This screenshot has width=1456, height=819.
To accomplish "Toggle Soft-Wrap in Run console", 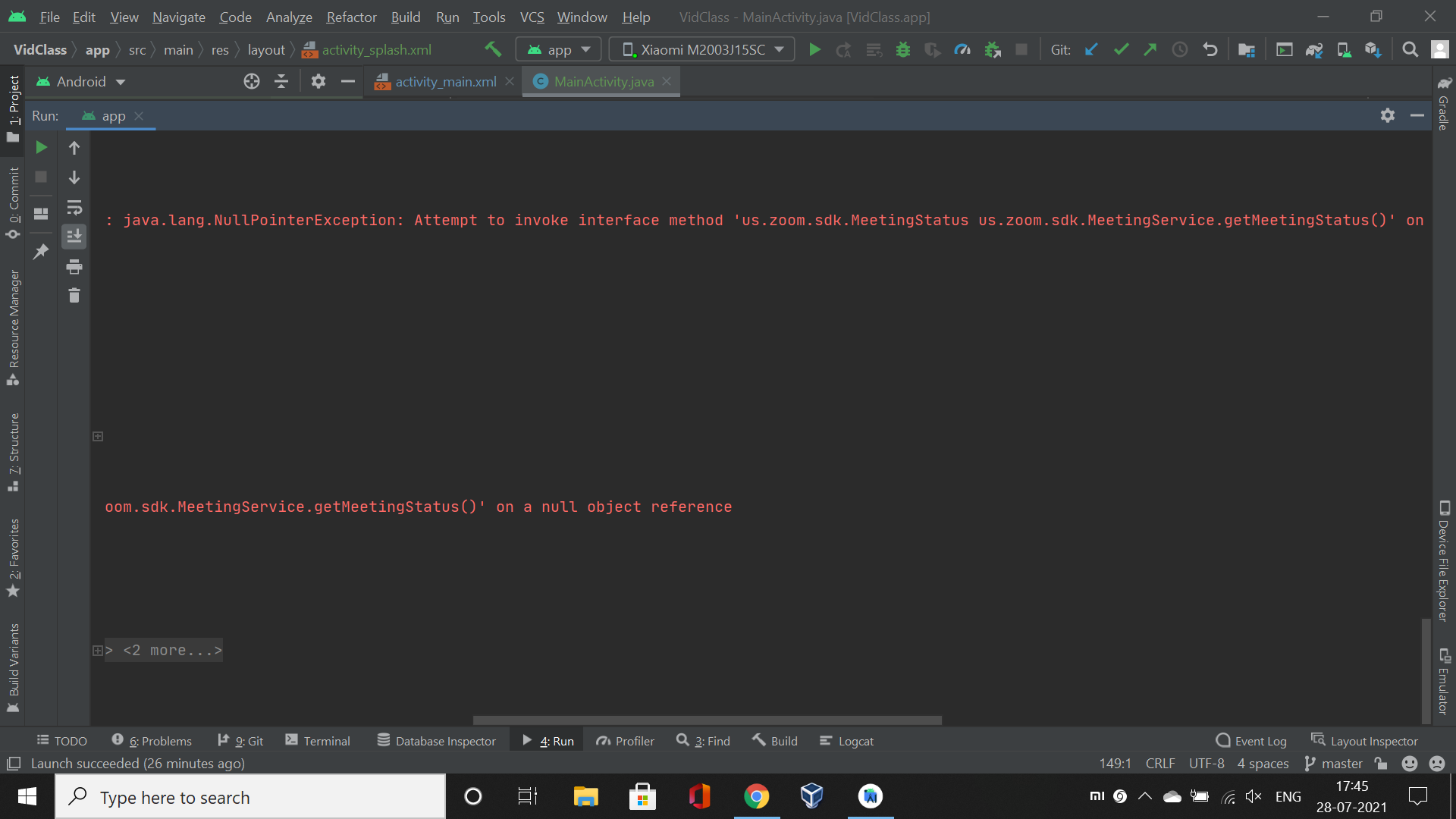I will [x=74, y=207].
